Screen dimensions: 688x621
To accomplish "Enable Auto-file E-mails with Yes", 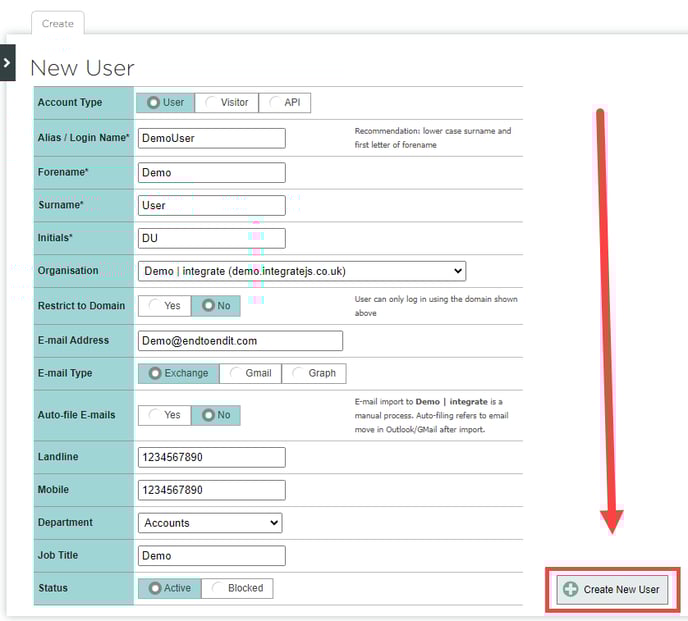I will click(x=164, y=415).
